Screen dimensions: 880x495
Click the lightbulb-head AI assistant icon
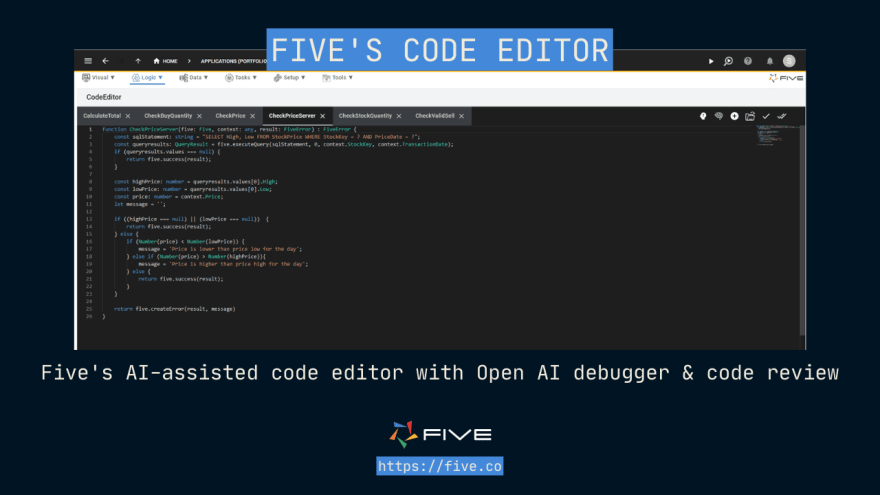pyautogui.click(x=703, y=116)
